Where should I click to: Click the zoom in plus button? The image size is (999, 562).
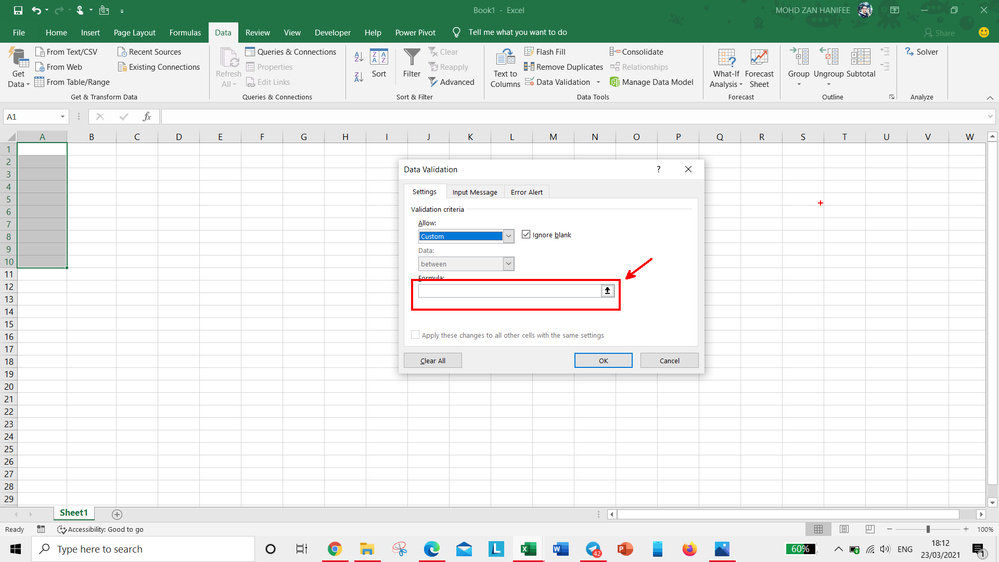966,529
